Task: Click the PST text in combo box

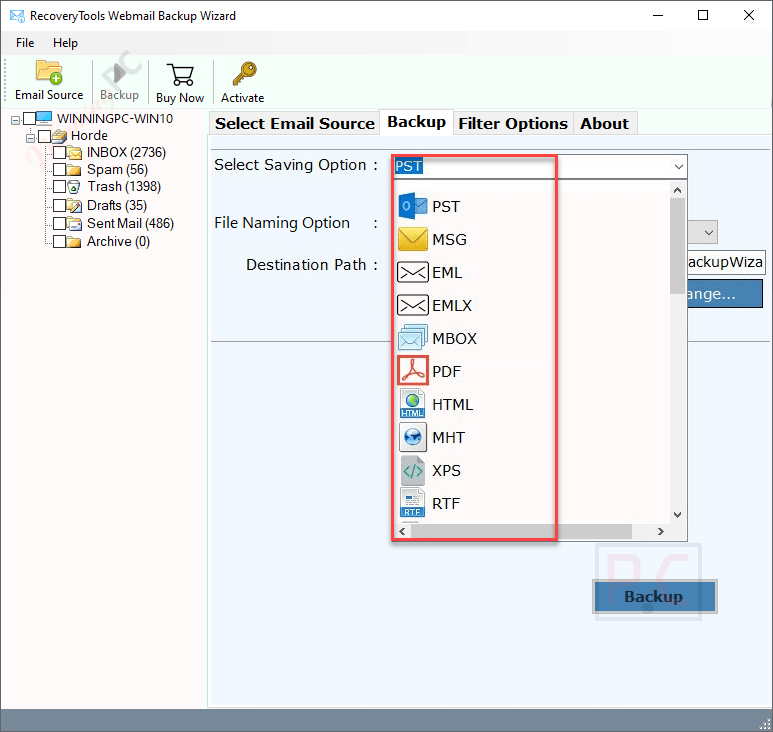Action: (x=409, y=166)
